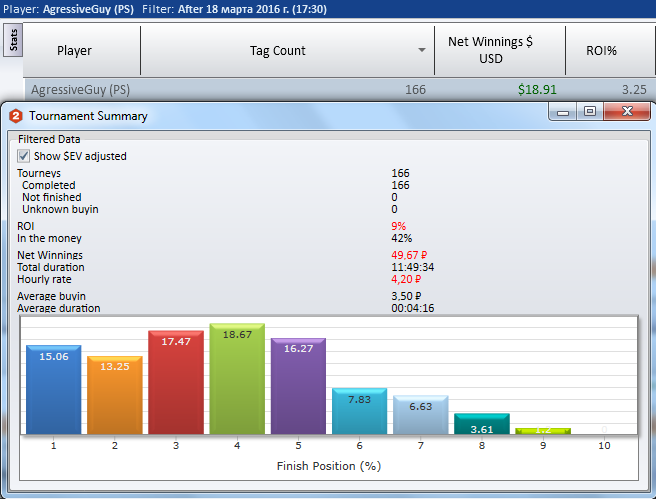Click the Tag Count sort arrow
The height and width of the screenshot is (499, 656).
coord(422,50)
